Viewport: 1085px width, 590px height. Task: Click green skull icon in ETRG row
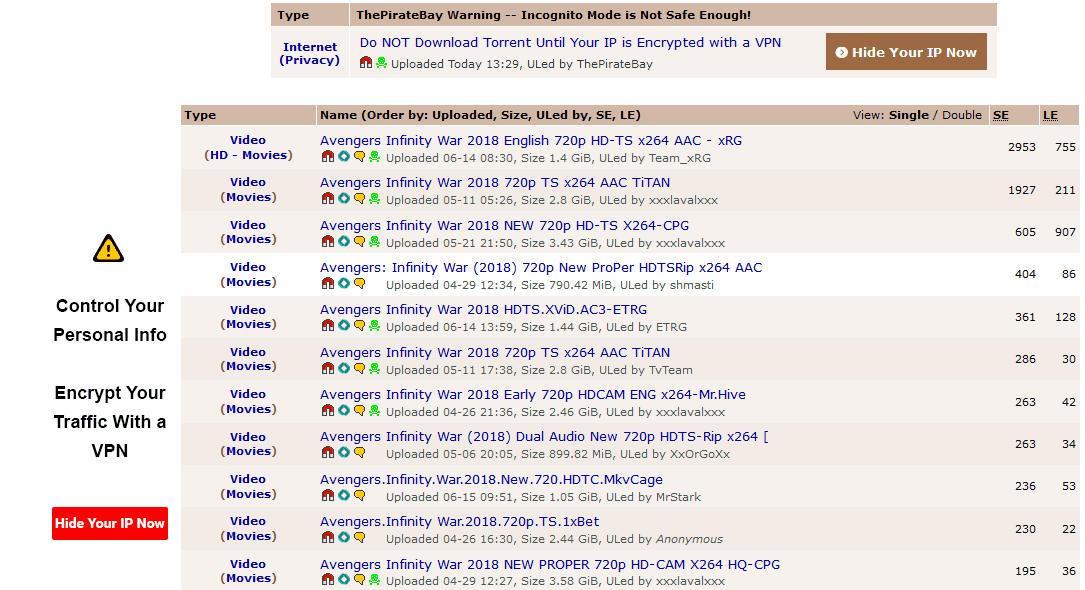(x=374, y=326)
